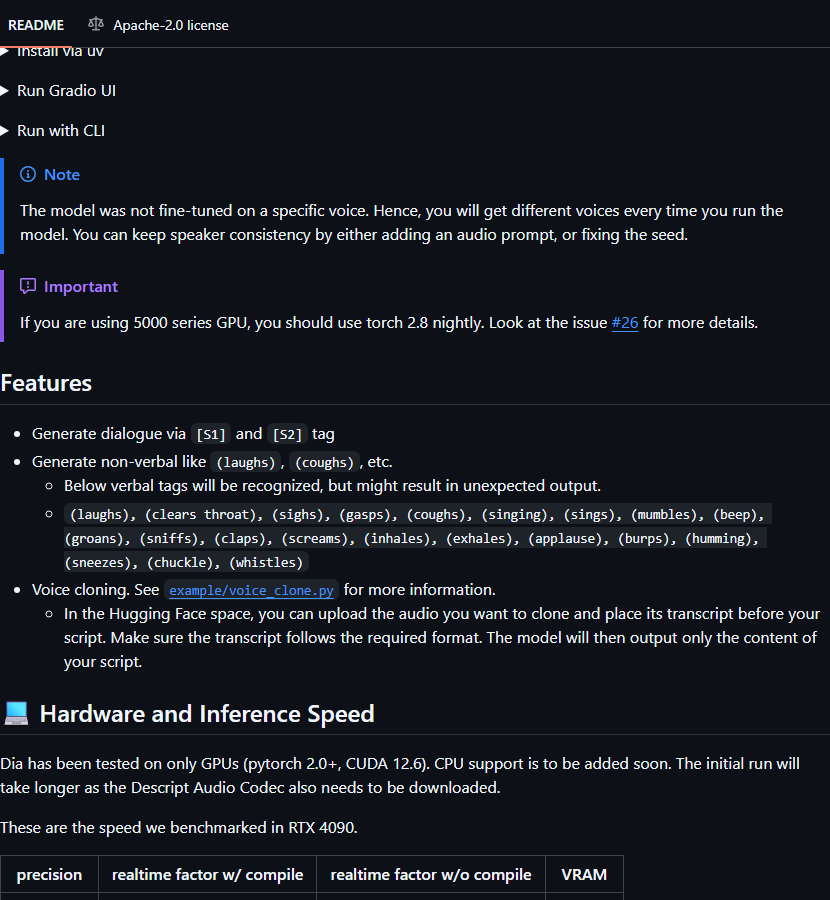Click the Features section heading
The height and width of the screenshot is (900, 830).
pyautogui.click(x=46, y=383)
